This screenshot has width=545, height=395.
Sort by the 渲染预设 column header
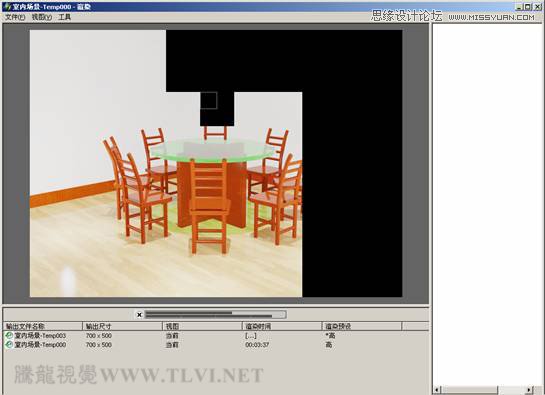pos(362,326)
